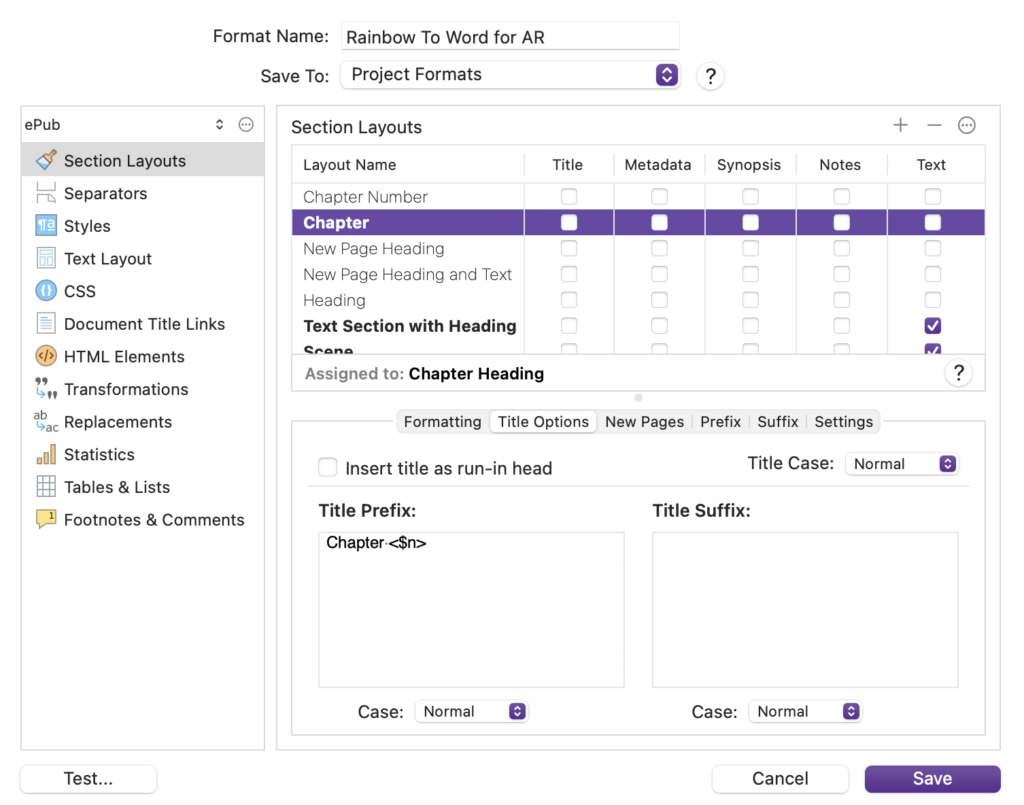The width and height of the screenshot is (1024, 805).
Task: Click the Test button
Action: coord(87,779)
